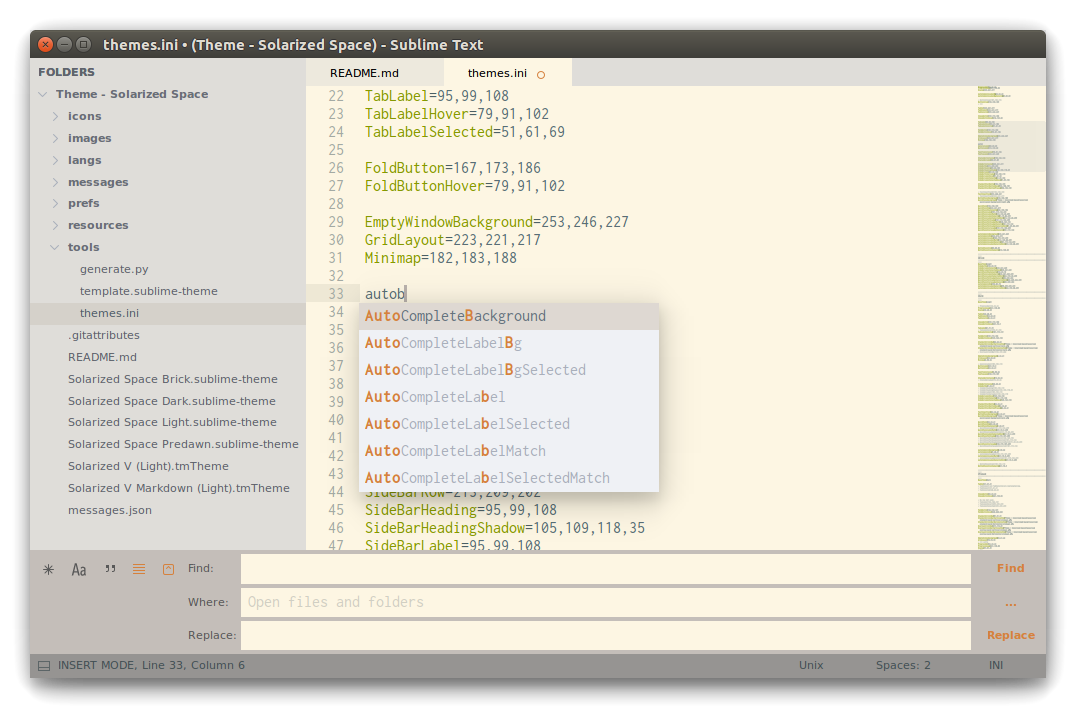This screenshot has height=710, width=1080.
Task: Toggle show context lines option
Action: coord(139,569)
